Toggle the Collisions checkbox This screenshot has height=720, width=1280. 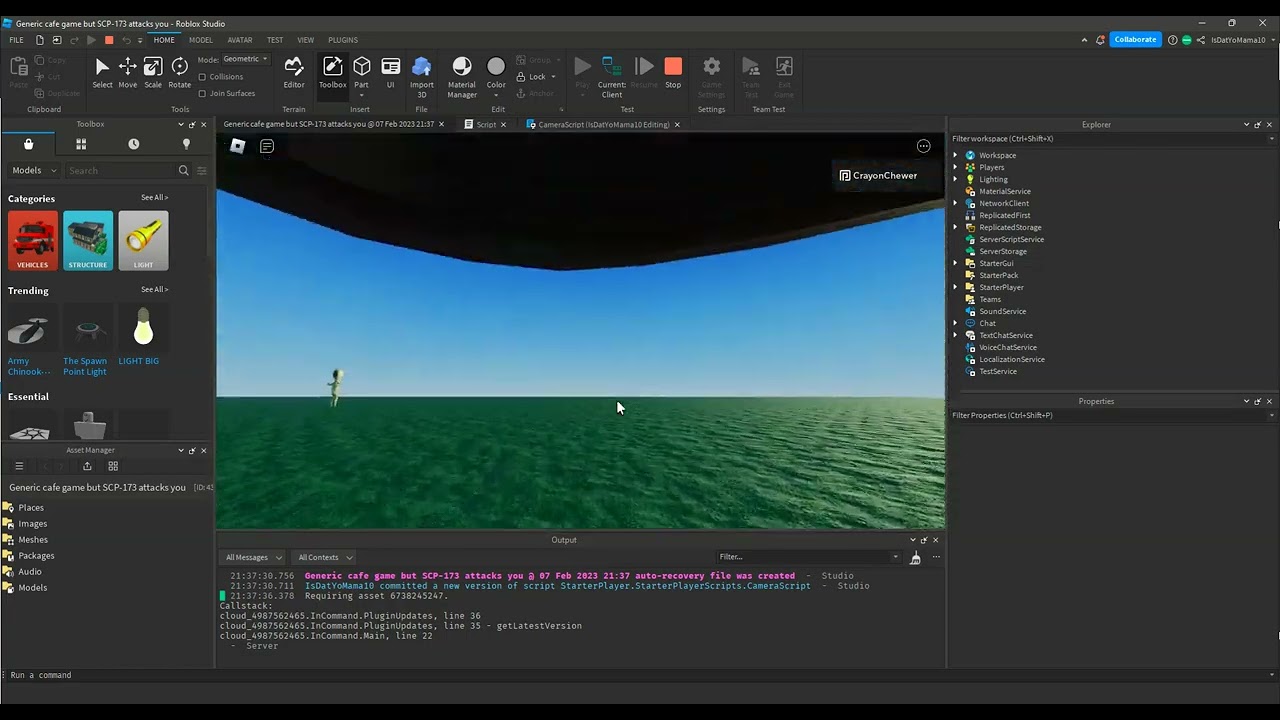coord(202,77)
